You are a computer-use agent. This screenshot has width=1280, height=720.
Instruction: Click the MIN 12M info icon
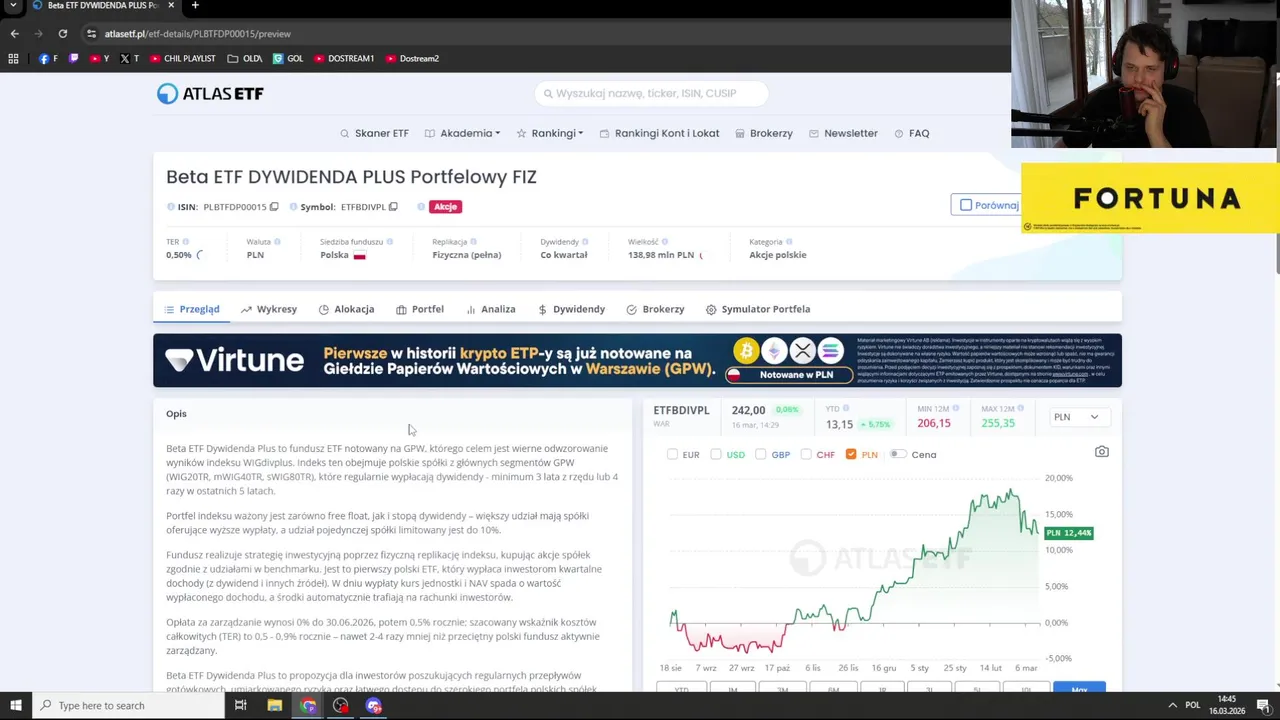(x=956, y=409)
